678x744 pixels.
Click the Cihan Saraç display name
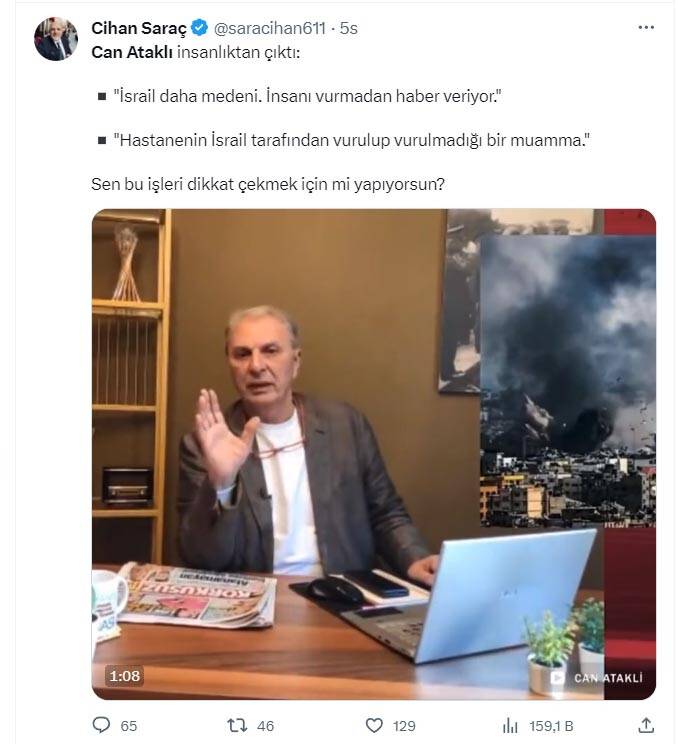139,28
